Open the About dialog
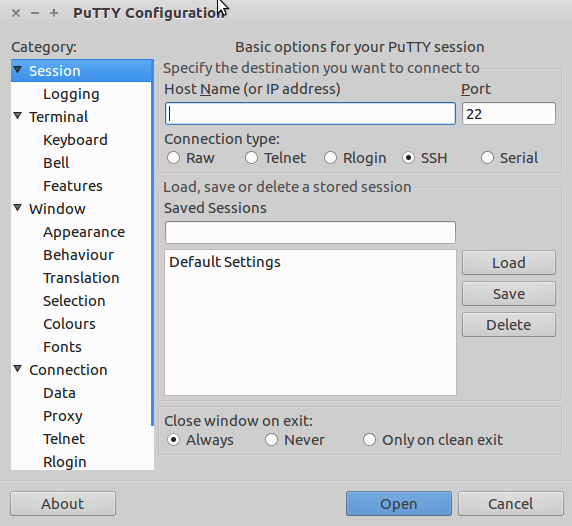The height and width of the screenshot is (526, 572). (63, 504)
